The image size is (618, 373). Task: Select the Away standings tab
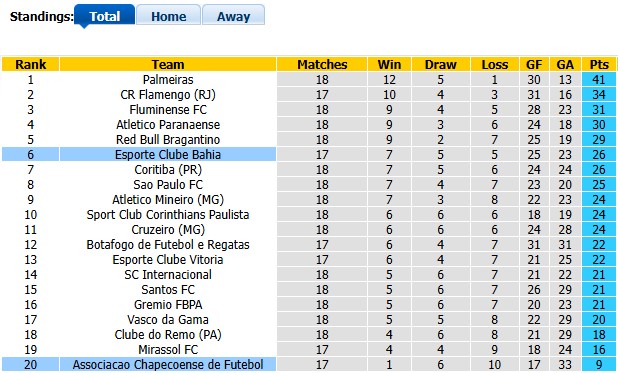coord(233,16)
